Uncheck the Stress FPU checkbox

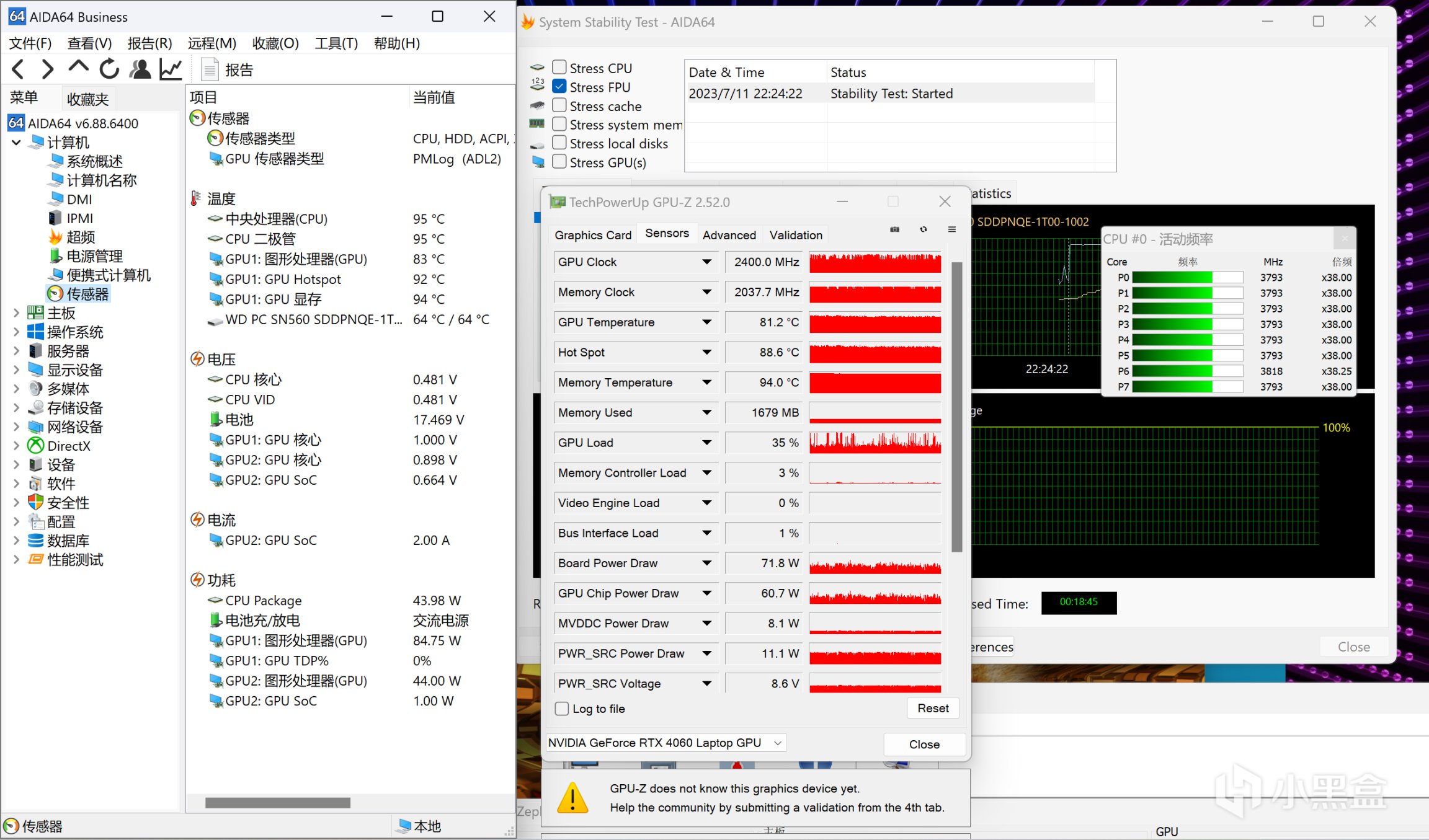pyautogui.click(x=559, y=86)
